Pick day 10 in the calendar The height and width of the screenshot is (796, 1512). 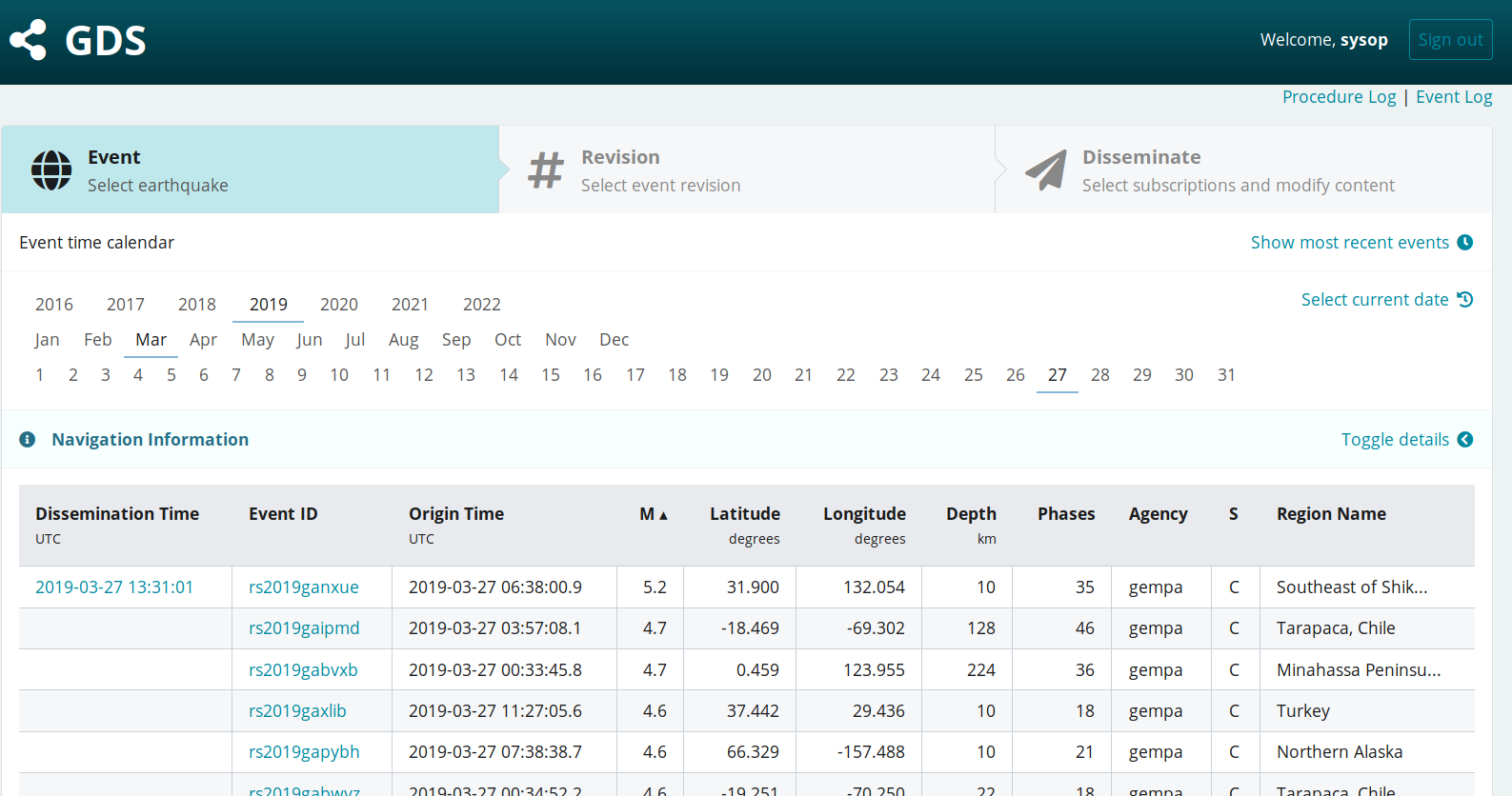coord(339,375)
